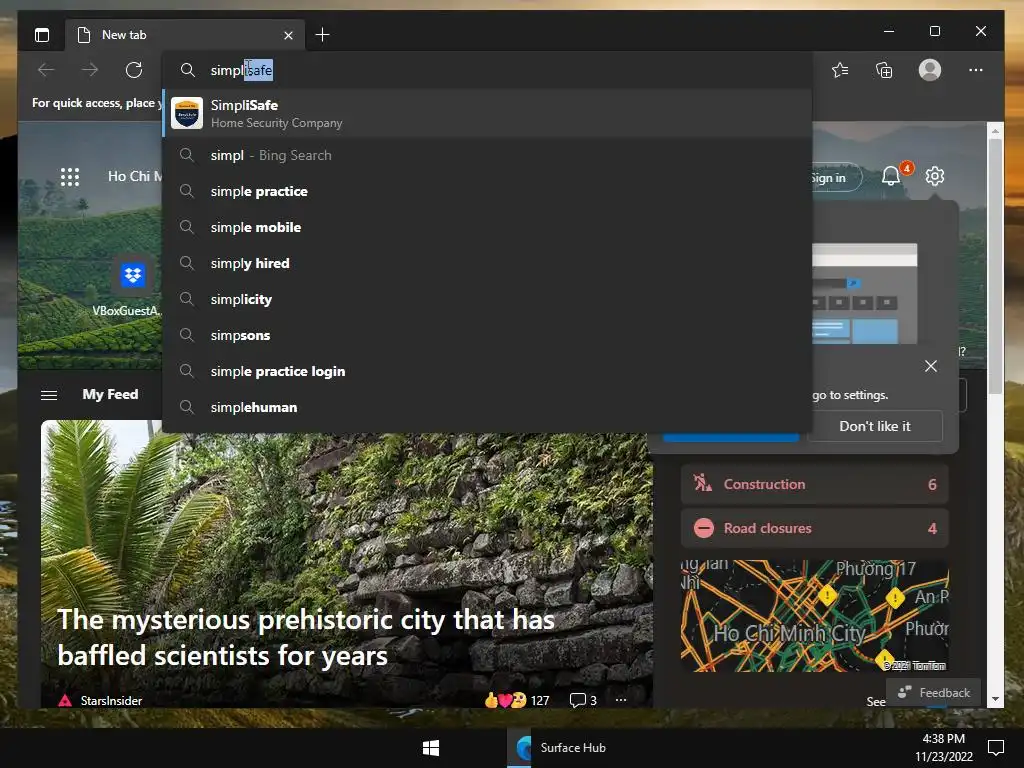1024x768 pixels.
Task: Click the scrollbar down arrow
Action: (995, 699)
